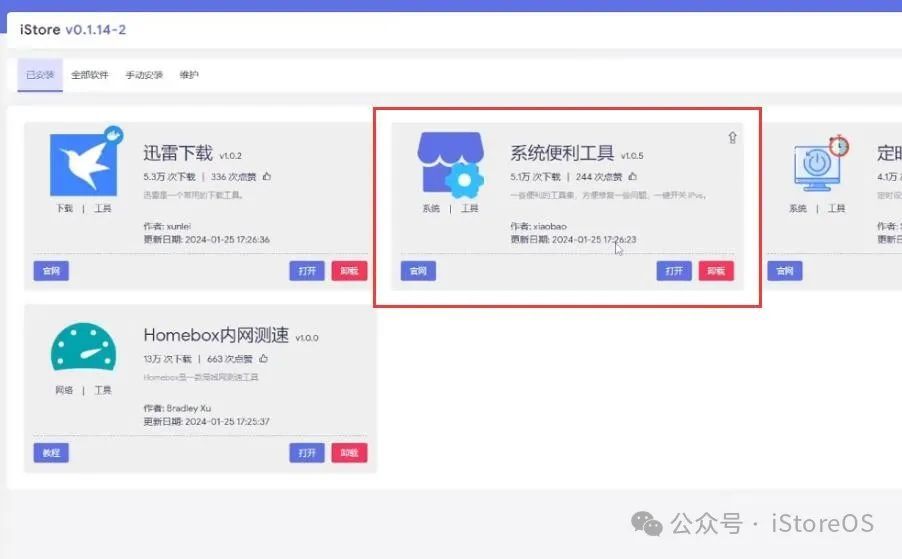The image size is (902, 559).
Task: Click the Homebox speedometer icon
Action: coord(83,347)
